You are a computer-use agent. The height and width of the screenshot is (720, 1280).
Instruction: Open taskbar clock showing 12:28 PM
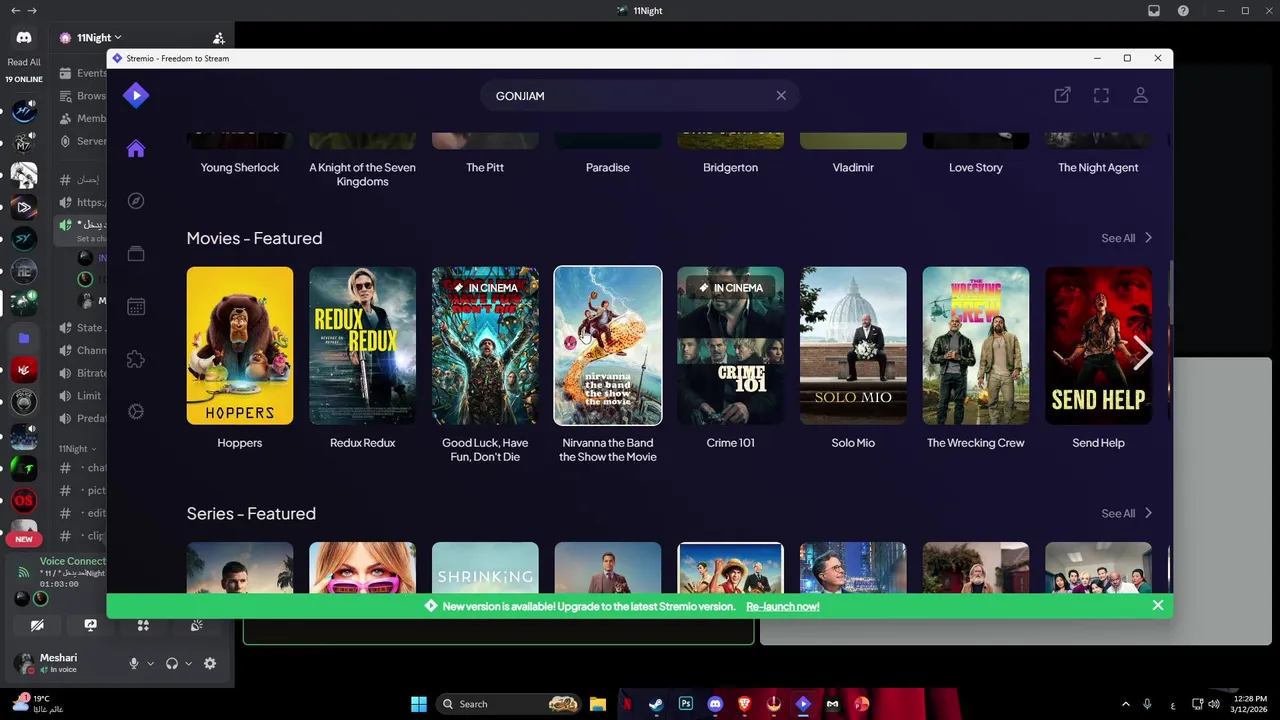click(x=1250, y=704)
